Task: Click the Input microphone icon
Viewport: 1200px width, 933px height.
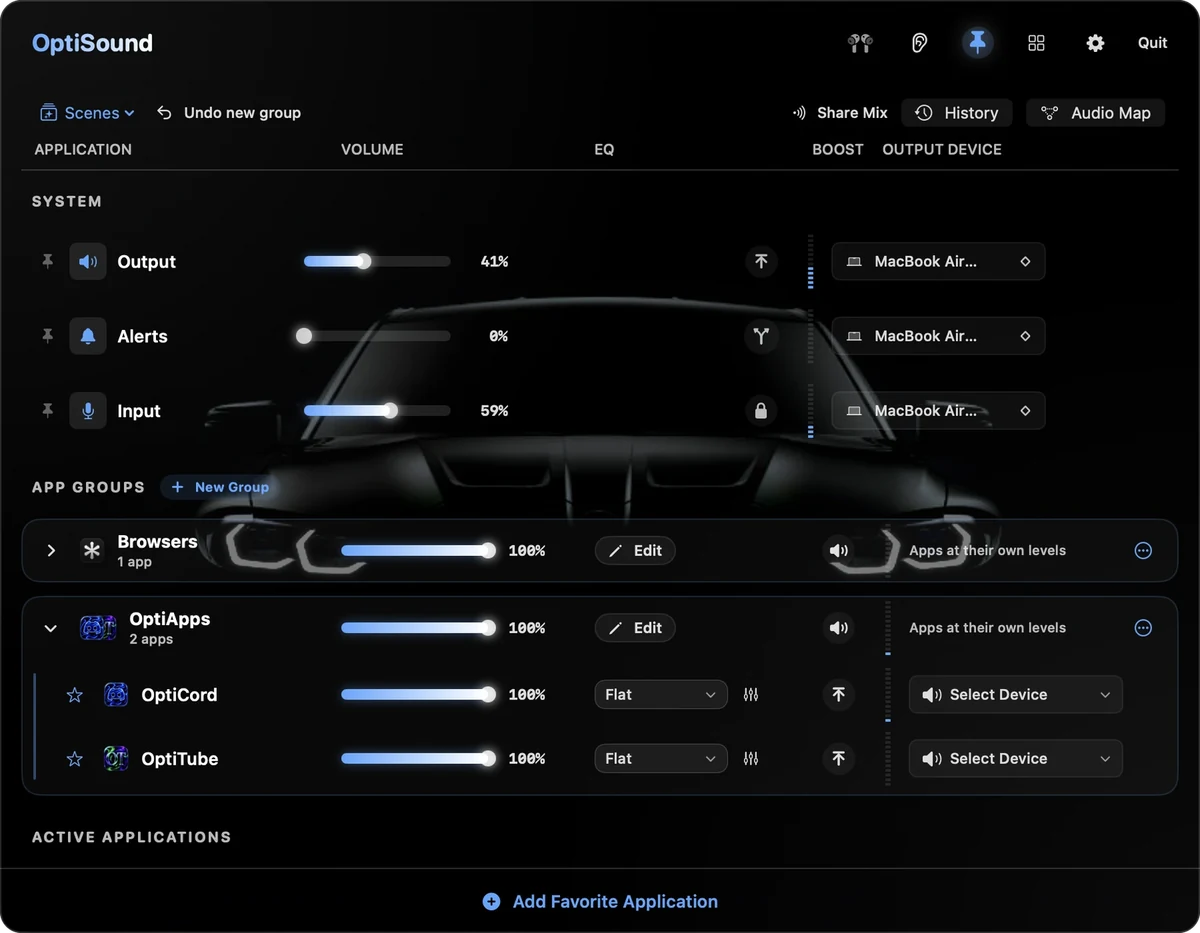Action: 88,410
